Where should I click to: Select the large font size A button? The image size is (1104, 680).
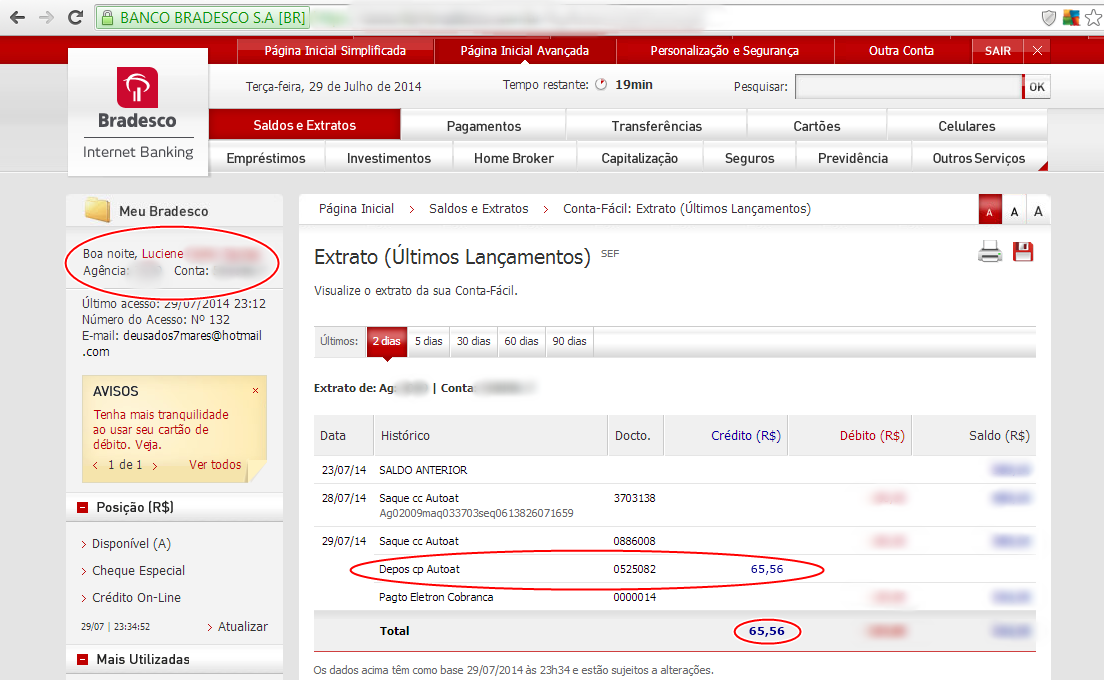pyautogui.click(x=1038, y=211)
